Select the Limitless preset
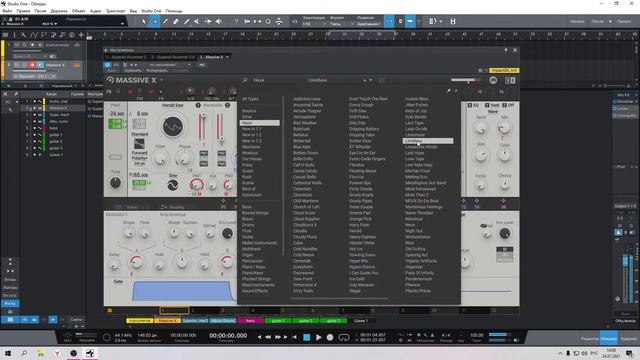 pyautogui.click(x=428, y=141)
